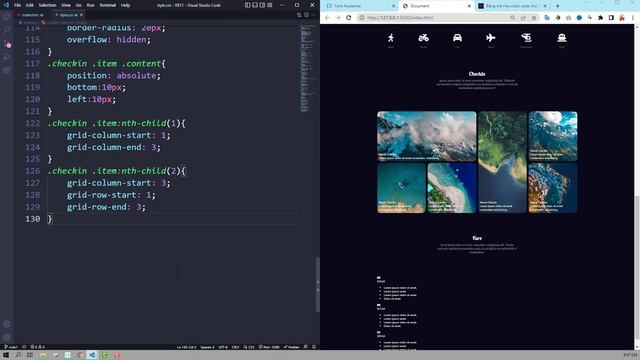Click the Prettier status bar item
This screenshot has width=640, height=360.
(x=292, y=347)
